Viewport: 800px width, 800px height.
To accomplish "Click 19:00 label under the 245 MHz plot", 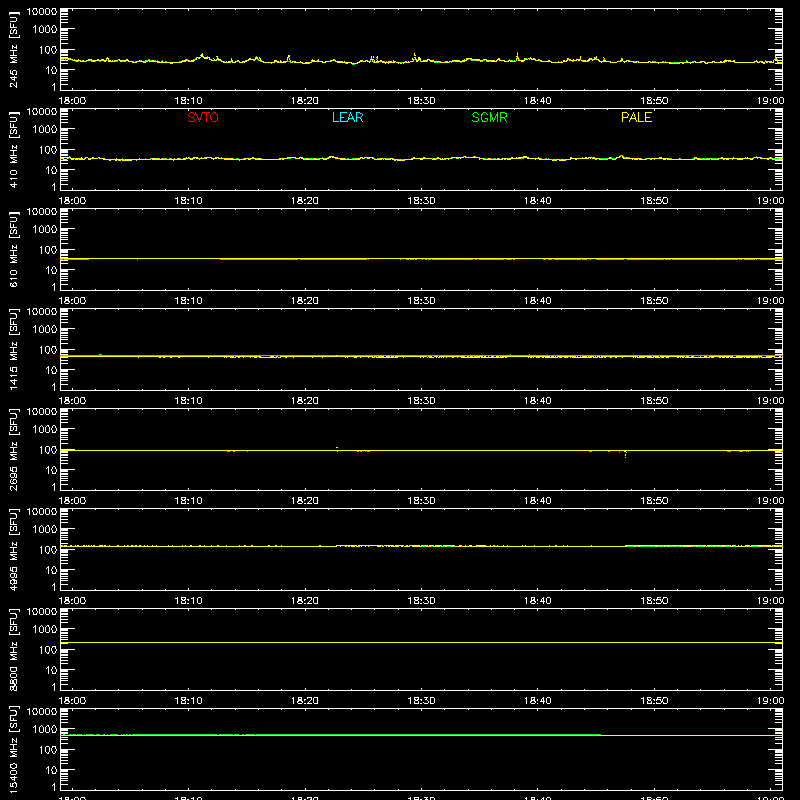I will click(770, 101).
